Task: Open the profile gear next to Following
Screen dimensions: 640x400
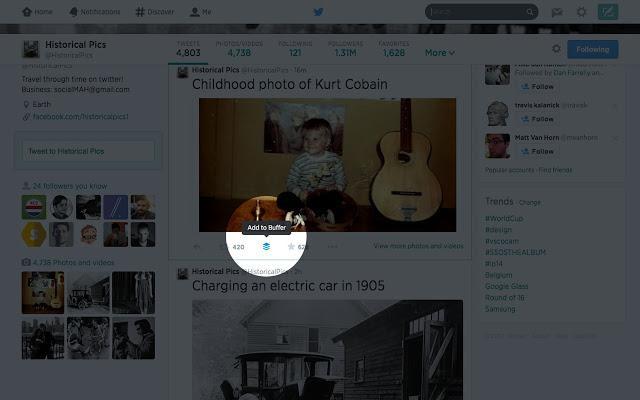Action: coord(556,49)
